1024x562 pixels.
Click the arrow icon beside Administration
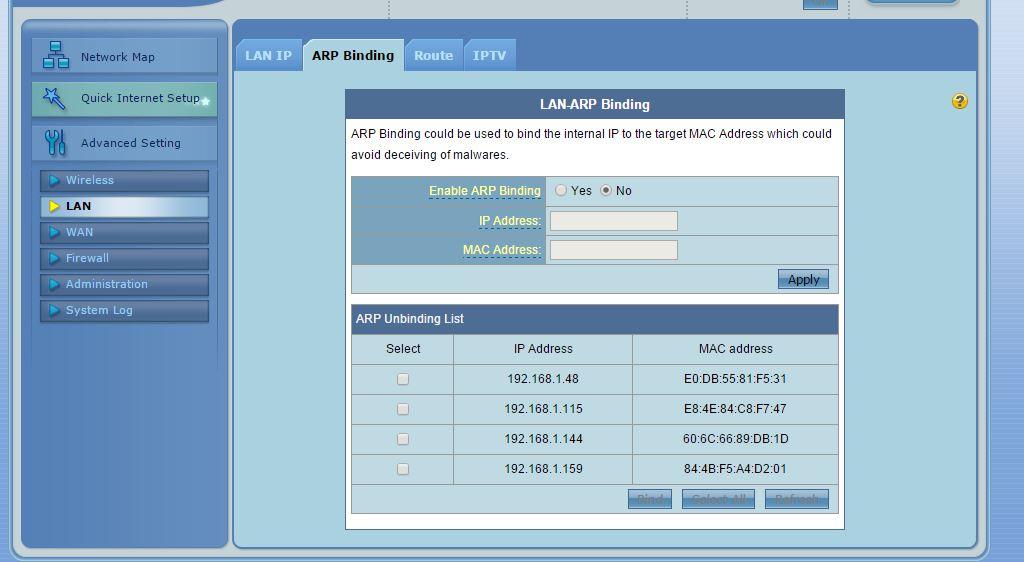coord(54,285)
